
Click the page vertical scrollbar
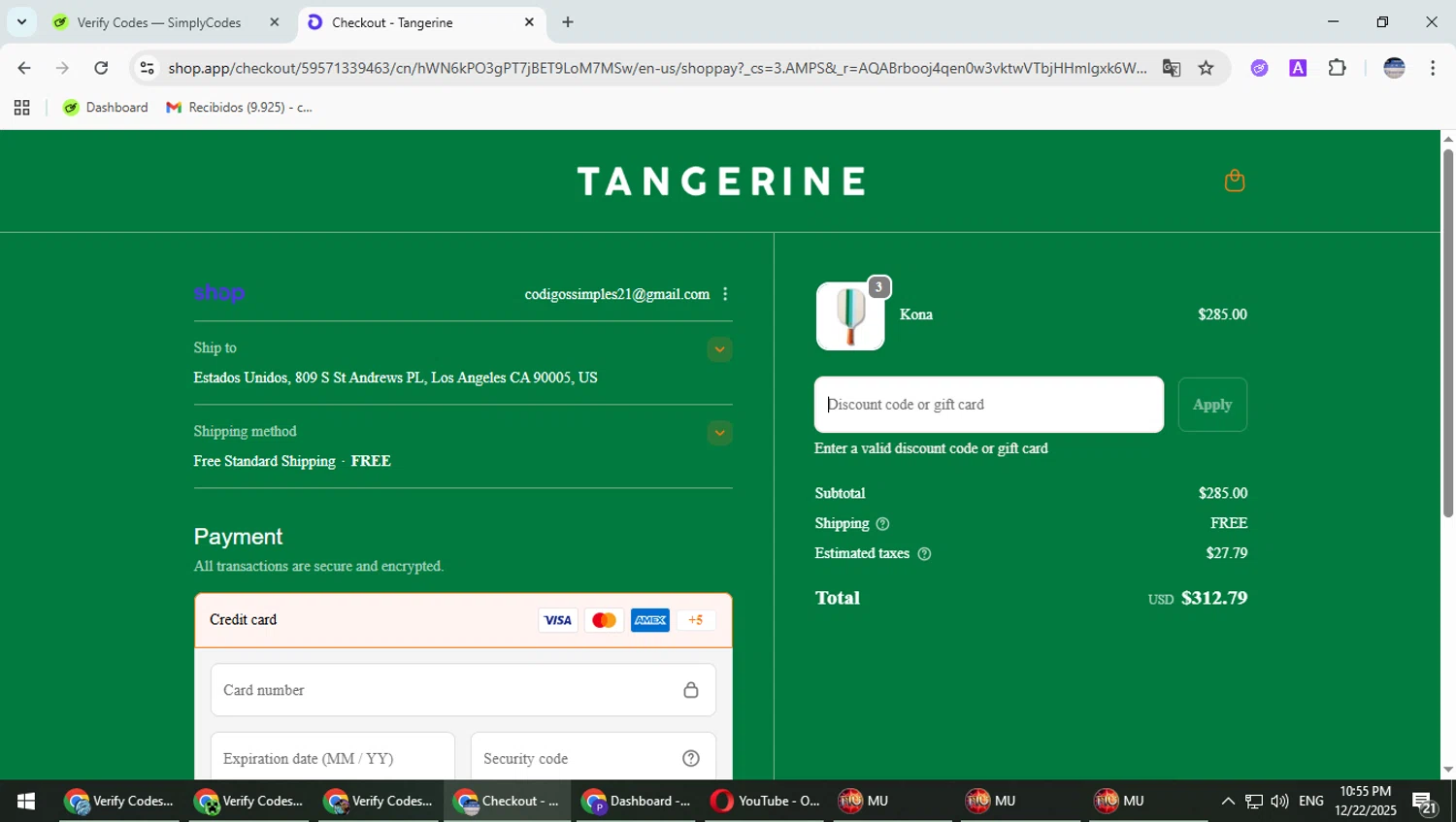pyautogui.click(x=1448, y=333)
